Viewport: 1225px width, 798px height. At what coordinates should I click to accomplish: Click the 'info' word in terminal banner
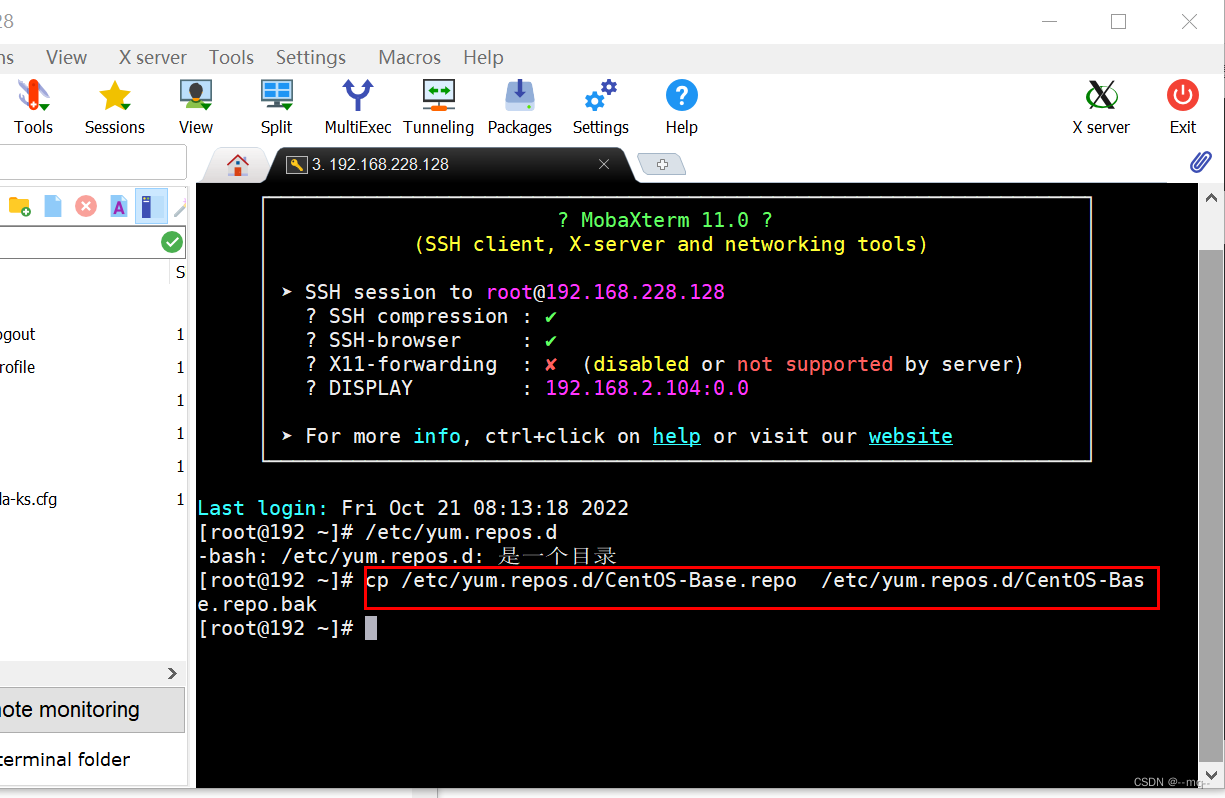point(437,436)
